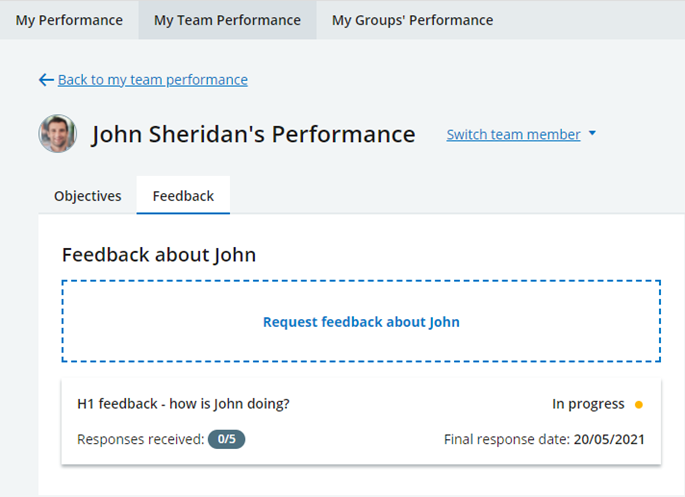Select the My Team Performance tab
685x497 pixels.
point(227,20)
